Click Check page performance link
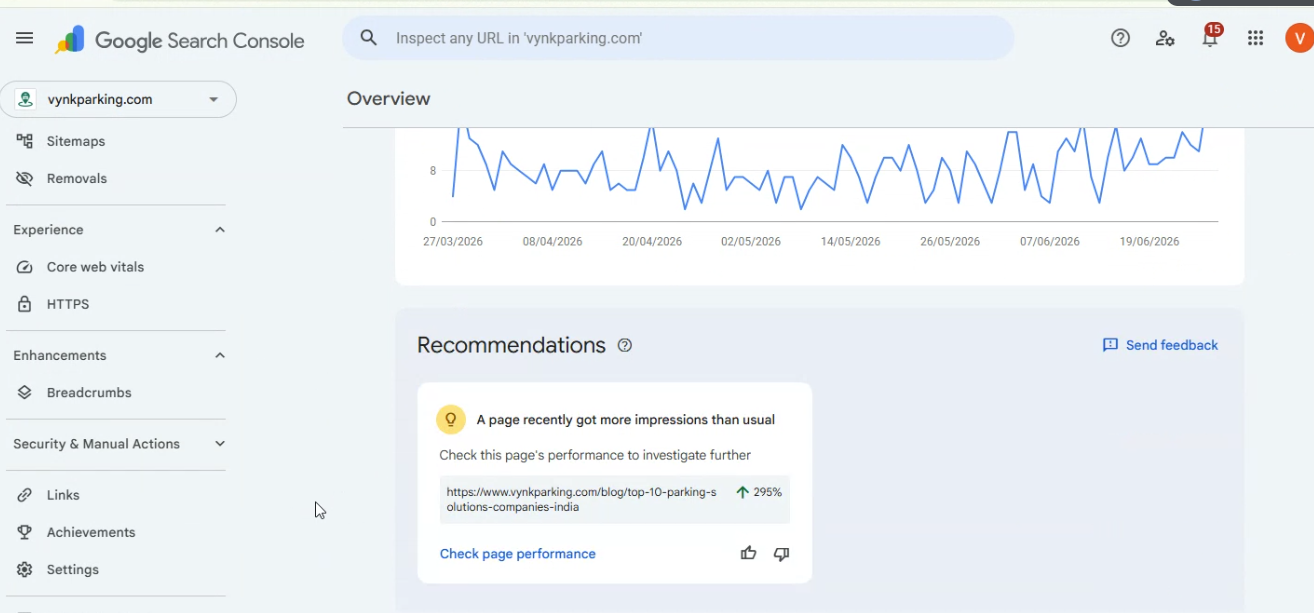Screen dimensions: 1314x613 click(518, 554)
